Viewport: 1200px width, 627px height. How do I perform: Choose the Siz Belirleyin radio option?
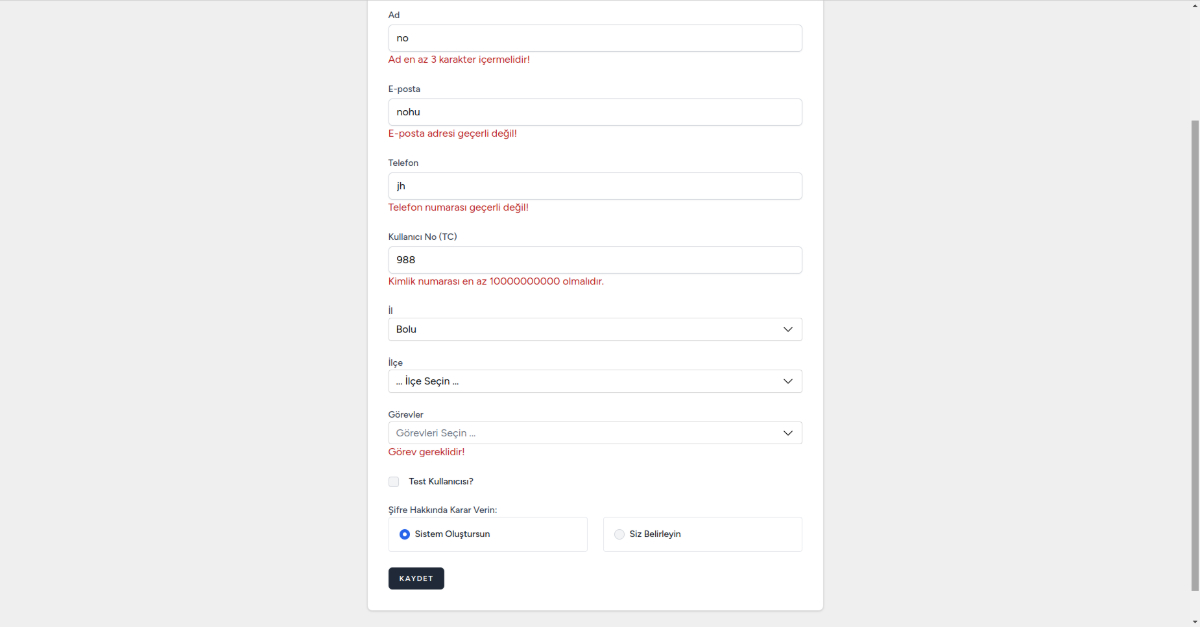click(620, 534)
